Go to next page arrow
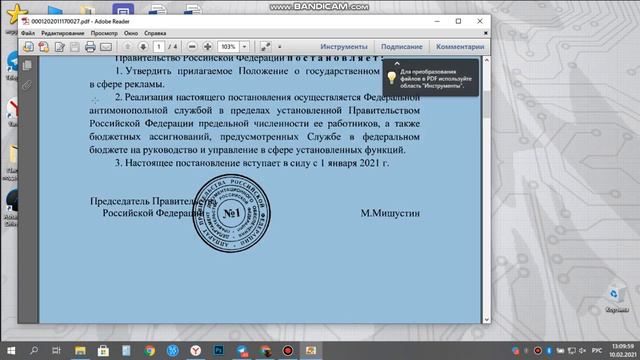Image resolution: width=640 pixels, height=360 pixels. tap(143, 47)
